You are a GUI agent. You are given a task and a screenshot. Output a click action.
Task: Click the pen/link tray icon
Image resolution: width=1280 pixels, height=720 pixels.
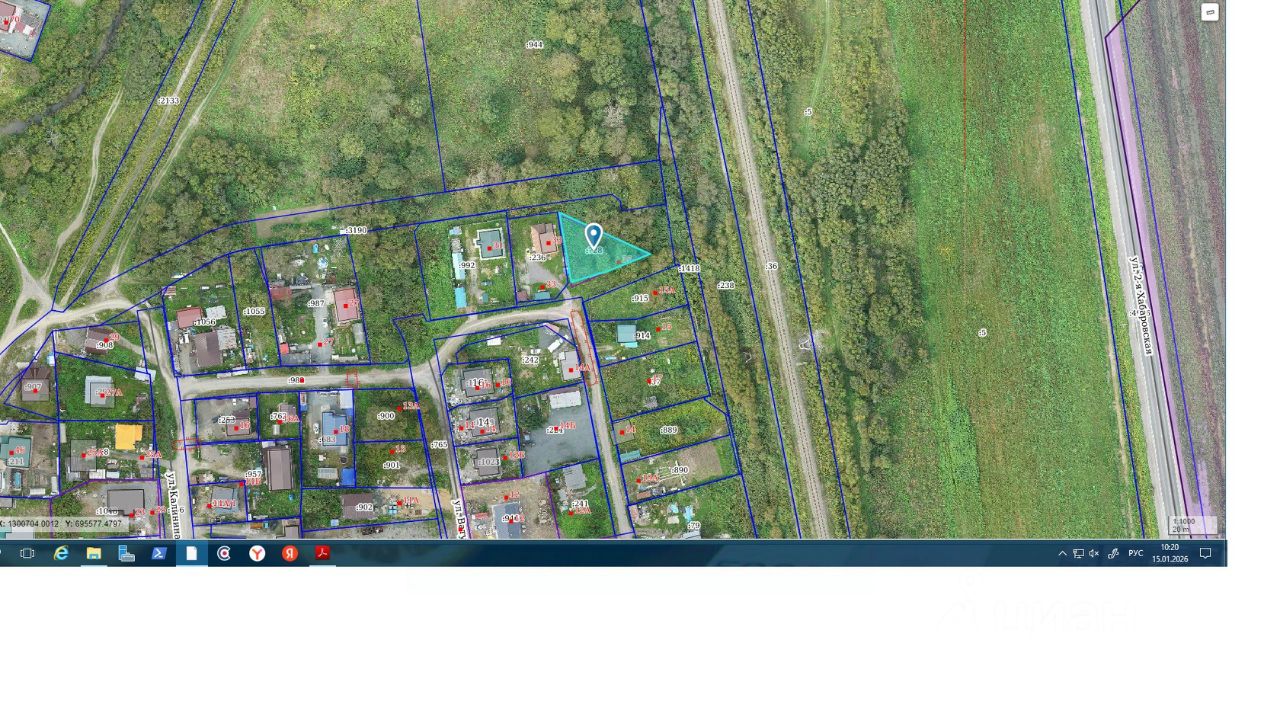[1113, 553]
